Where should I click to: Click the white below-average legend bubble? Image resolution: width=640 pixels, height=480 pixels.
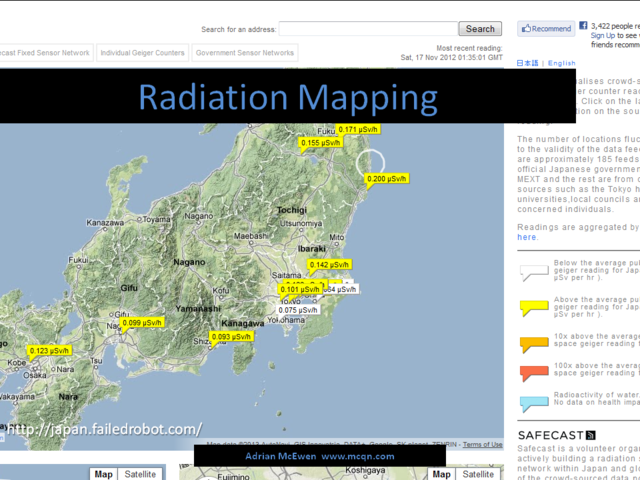coord(534,272)
